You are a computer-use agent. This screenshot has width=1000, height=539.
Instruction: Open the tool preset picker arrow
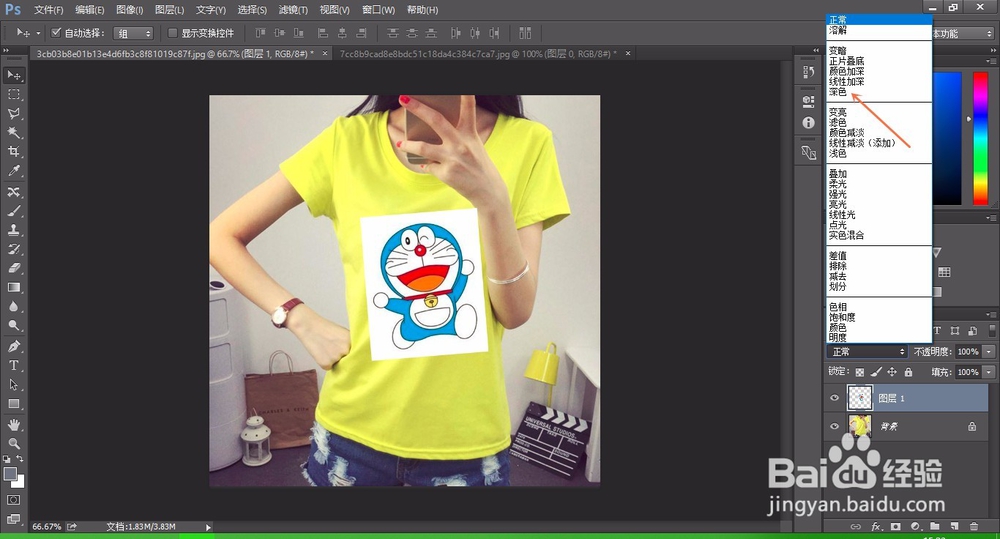38,33
